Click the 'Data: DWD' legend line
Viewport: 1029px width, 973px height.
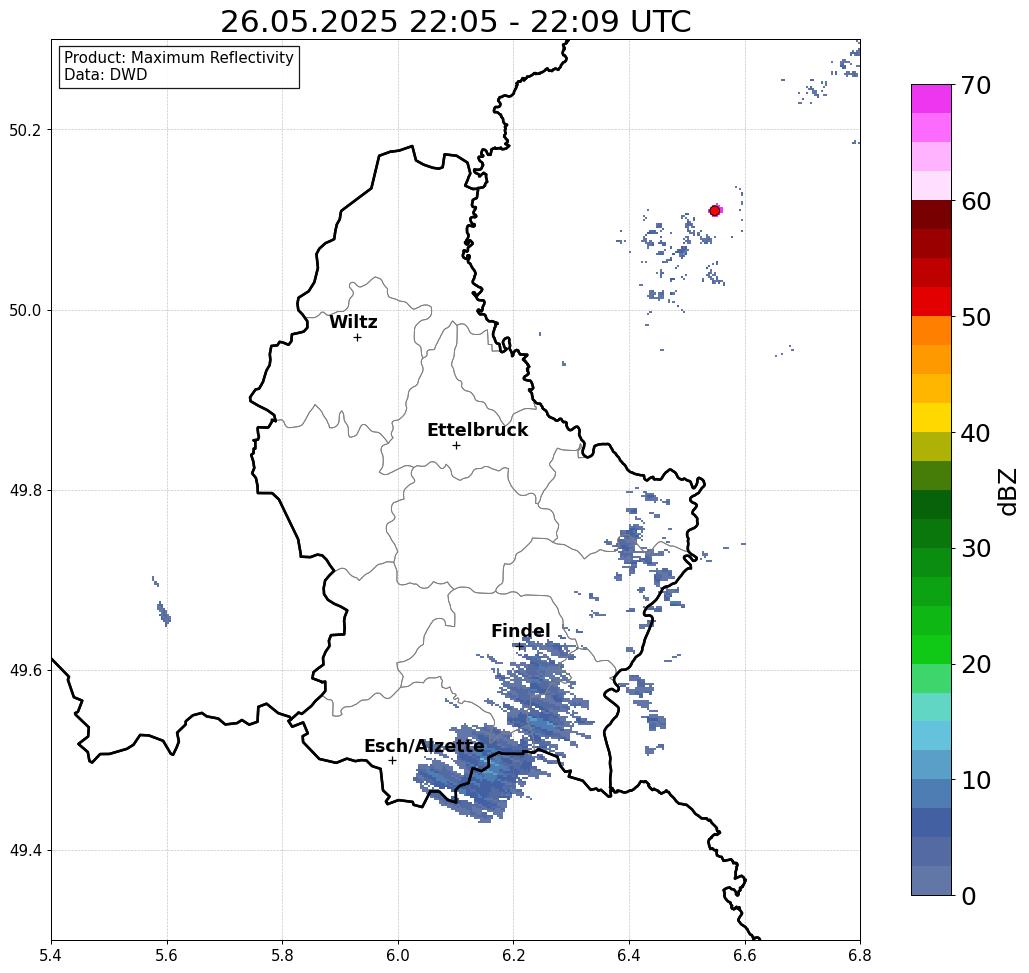pos(106,75)
